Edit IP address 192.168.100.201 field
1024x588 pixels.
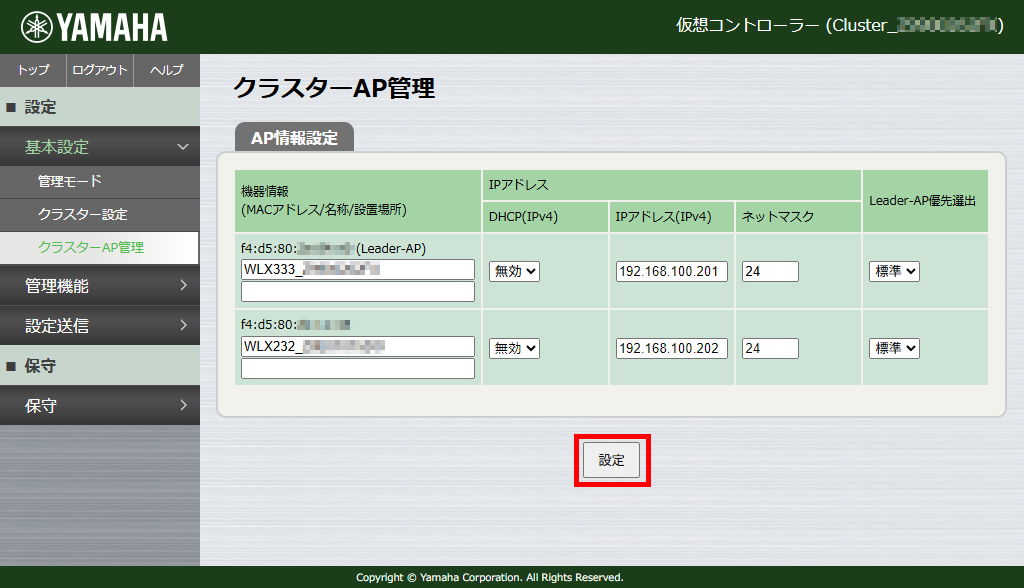(672, 271)
